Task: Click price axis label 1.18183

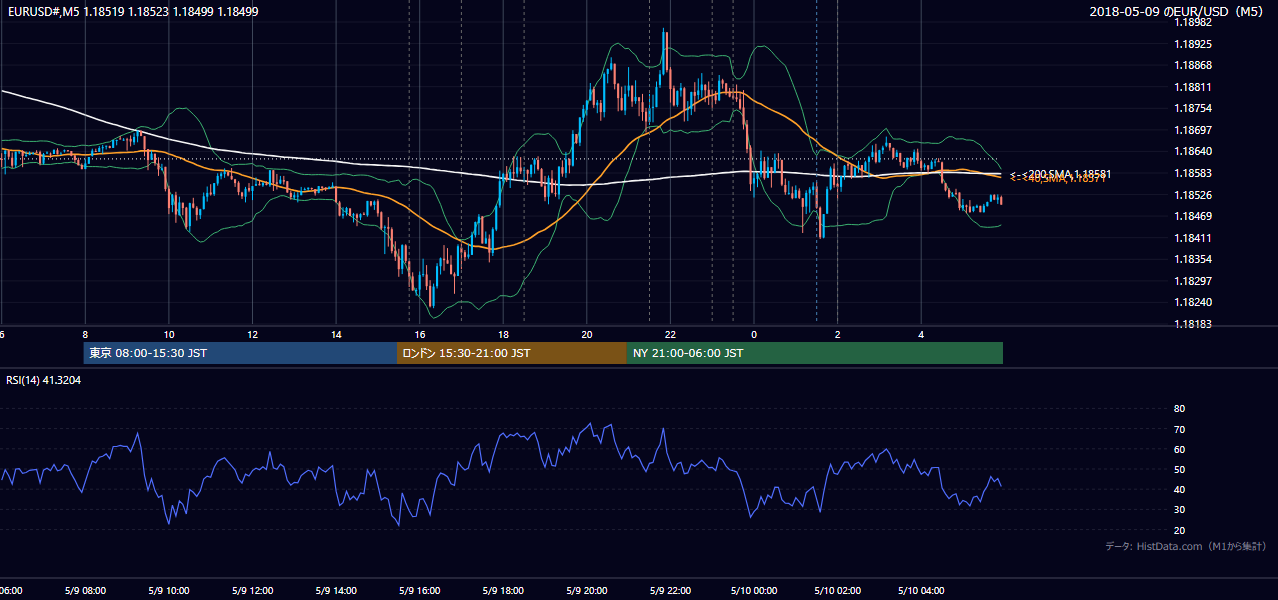Action: [1193, 324]
